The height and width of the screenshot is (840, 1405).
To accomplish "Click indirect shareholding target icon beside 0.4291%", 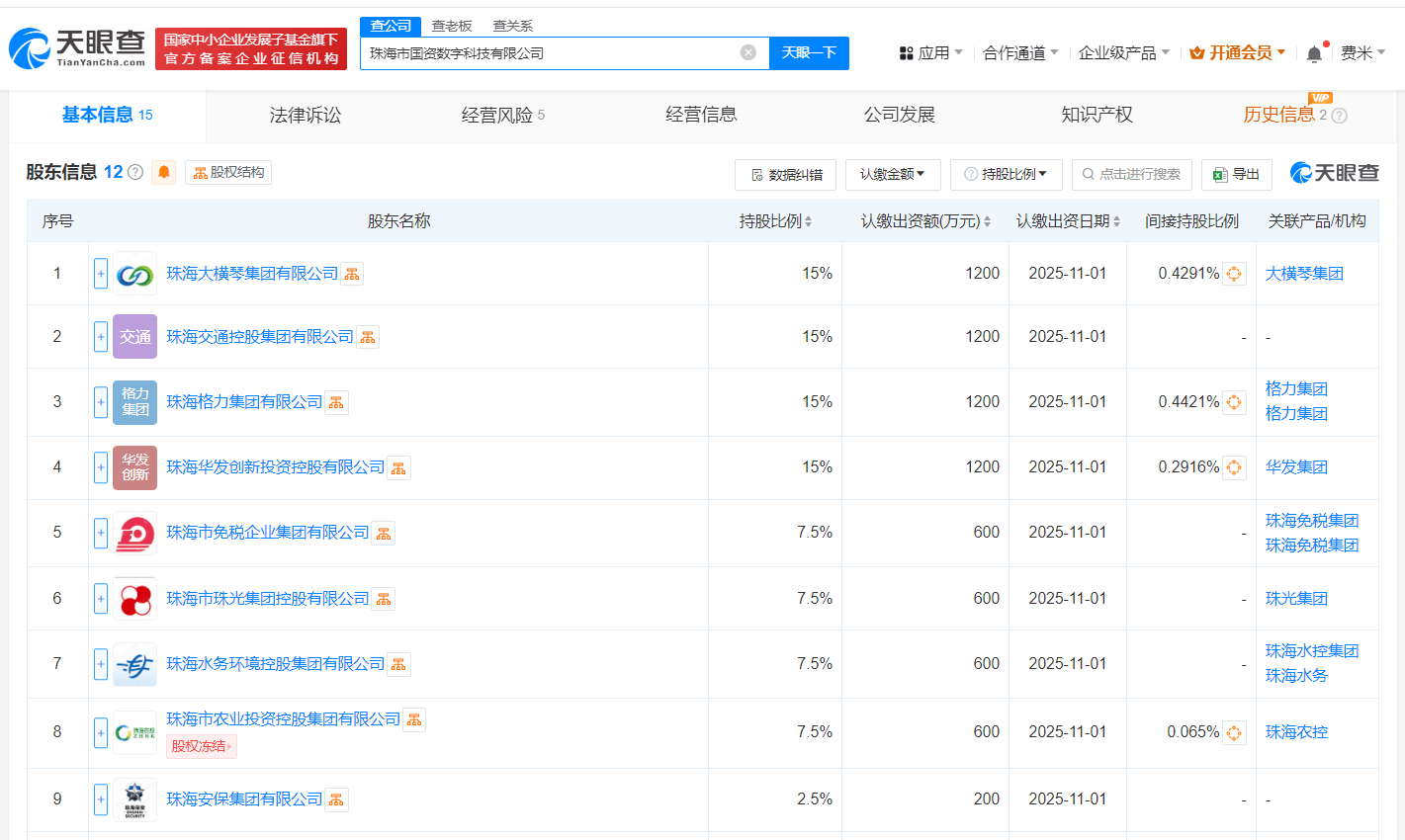I will point(1234,274).
